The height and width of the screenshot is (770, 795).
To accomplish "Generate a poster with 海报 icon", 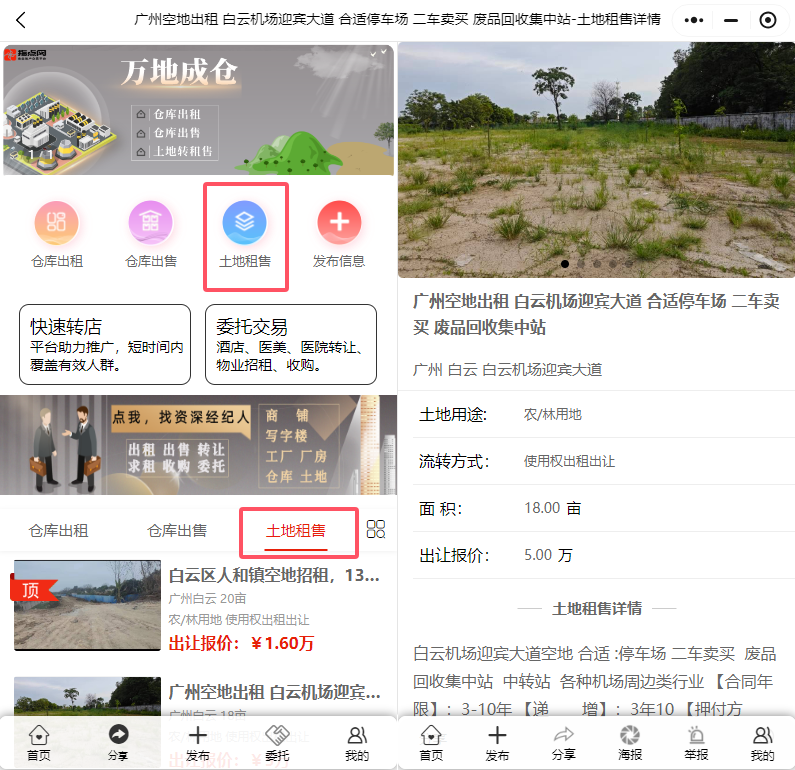I will (x=629, y=742).
